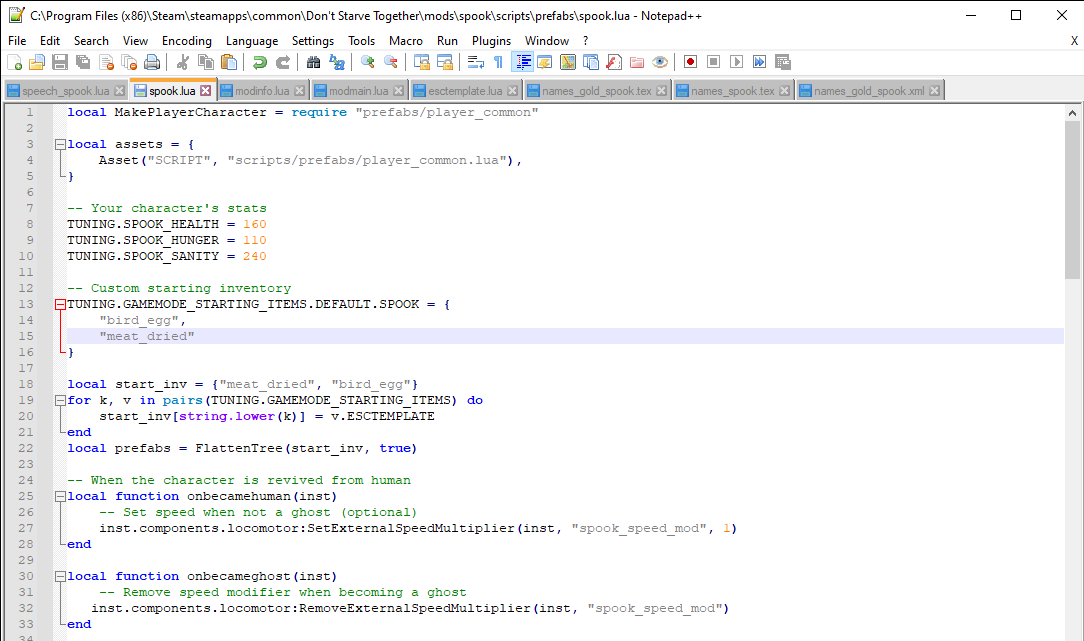Toggle Show All Characters pilcrow icon

(x=498, y=62)
